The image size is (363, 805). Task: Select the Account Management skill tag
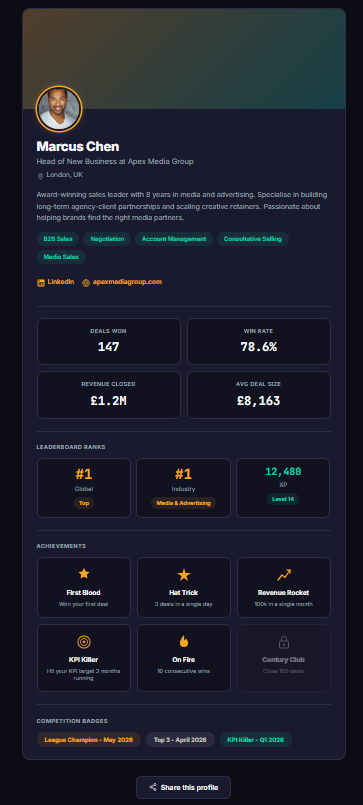tap(174, 239)
